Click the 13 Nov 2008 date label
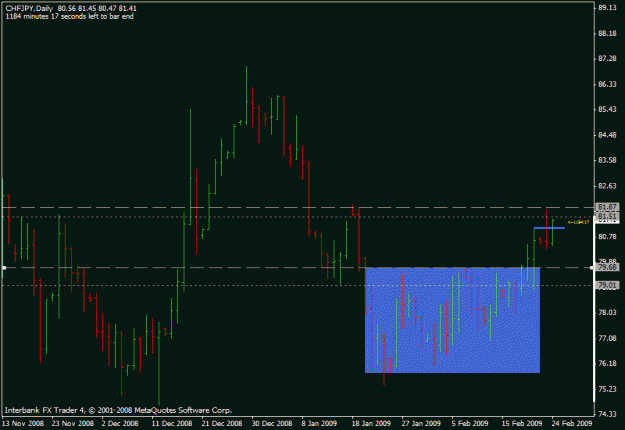 pos(23,423)
